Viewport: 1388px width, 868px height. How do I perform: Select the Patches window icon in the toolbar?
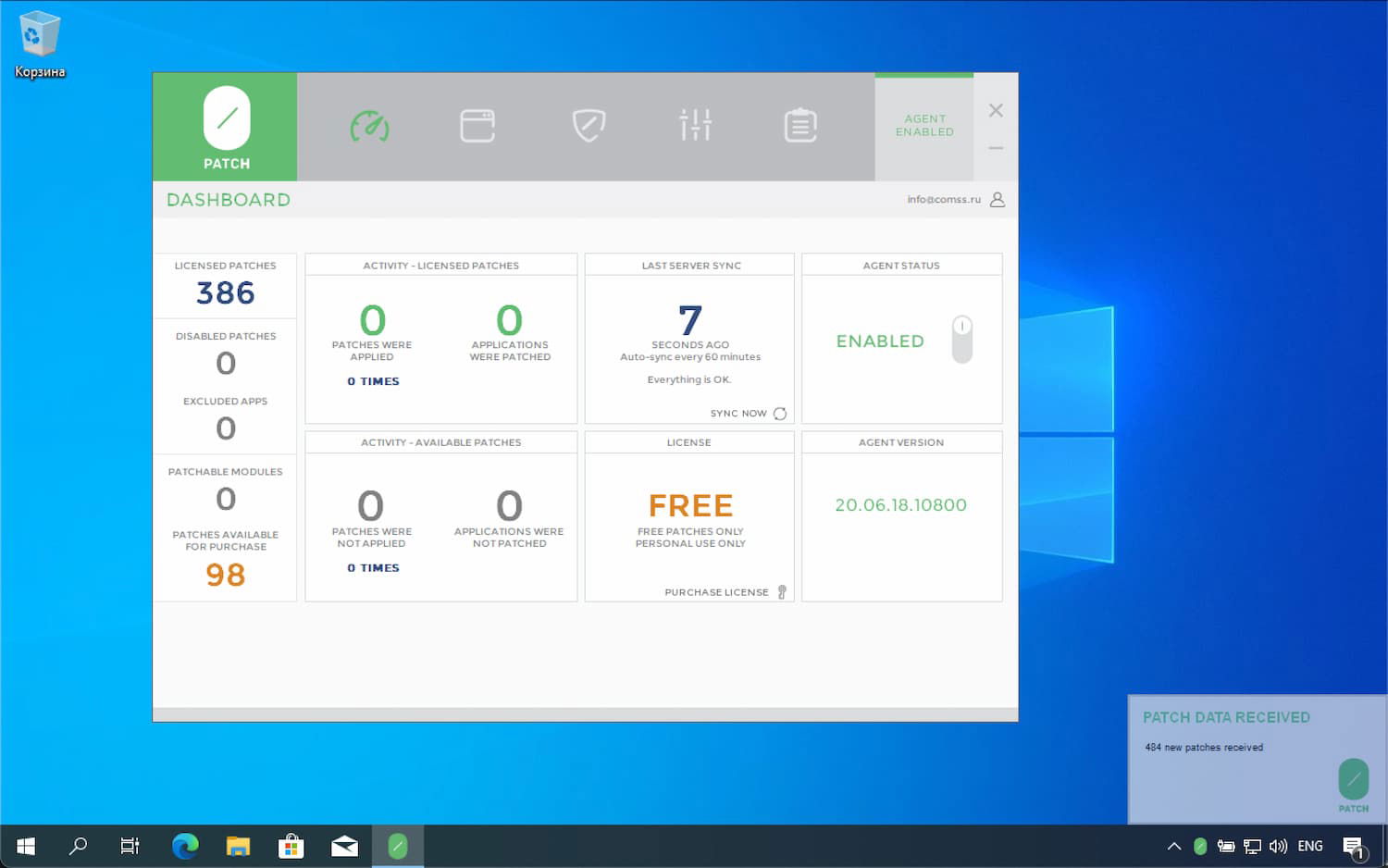(477, 126)
